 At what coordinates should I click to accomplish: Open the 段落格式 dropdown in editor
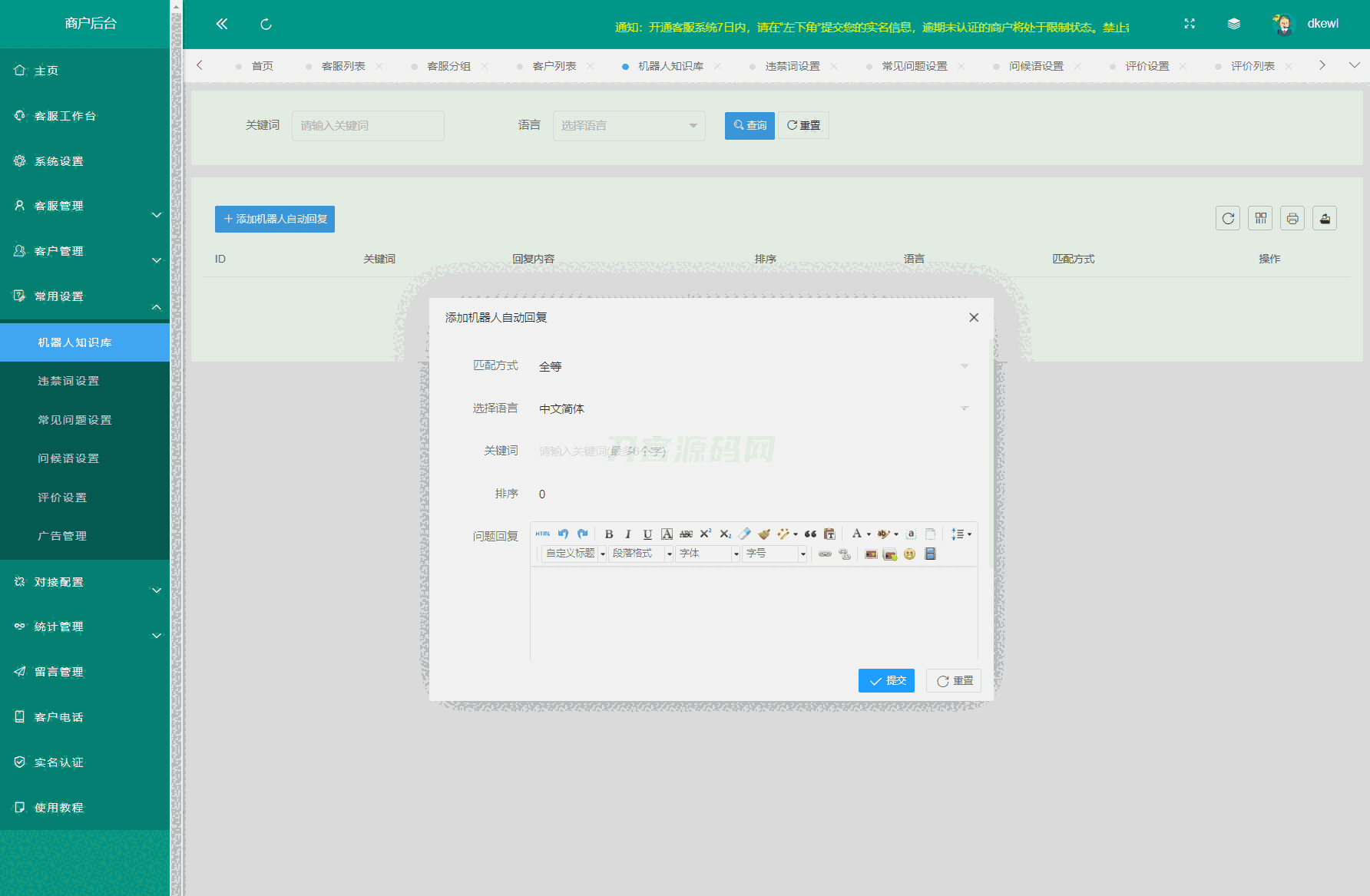tap(641, 554)
